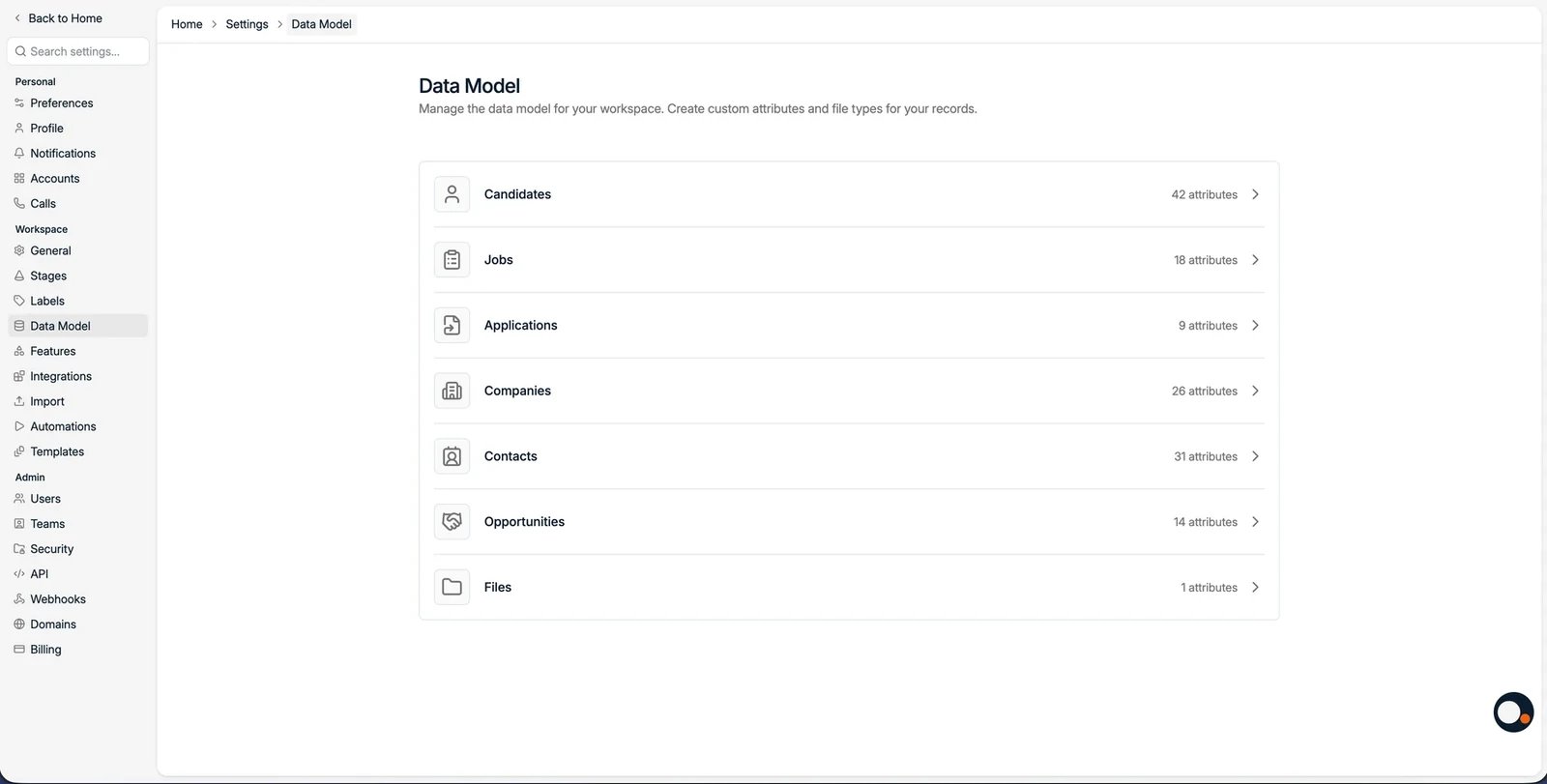Image resolution: width=1547 pixels, height=784 pixels.
Task: Click the Jobs clipboard icon
Action: click(x=452, y=260)
